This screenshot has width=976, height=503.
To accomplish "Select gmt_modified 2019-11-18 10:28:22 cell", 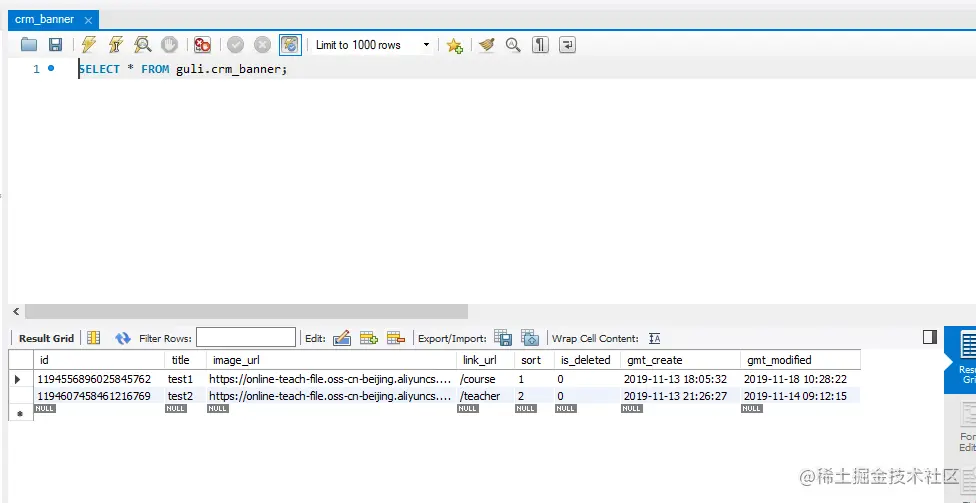I will [800, 379].
